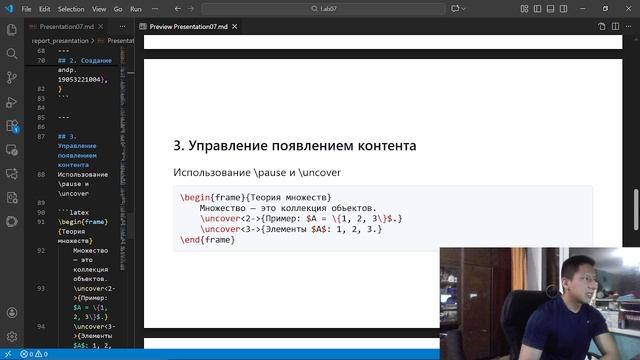Click the 'Множество — это коллекция объектов.' preview line
This screenshot has height=360, width=640.
coord(288,208)
